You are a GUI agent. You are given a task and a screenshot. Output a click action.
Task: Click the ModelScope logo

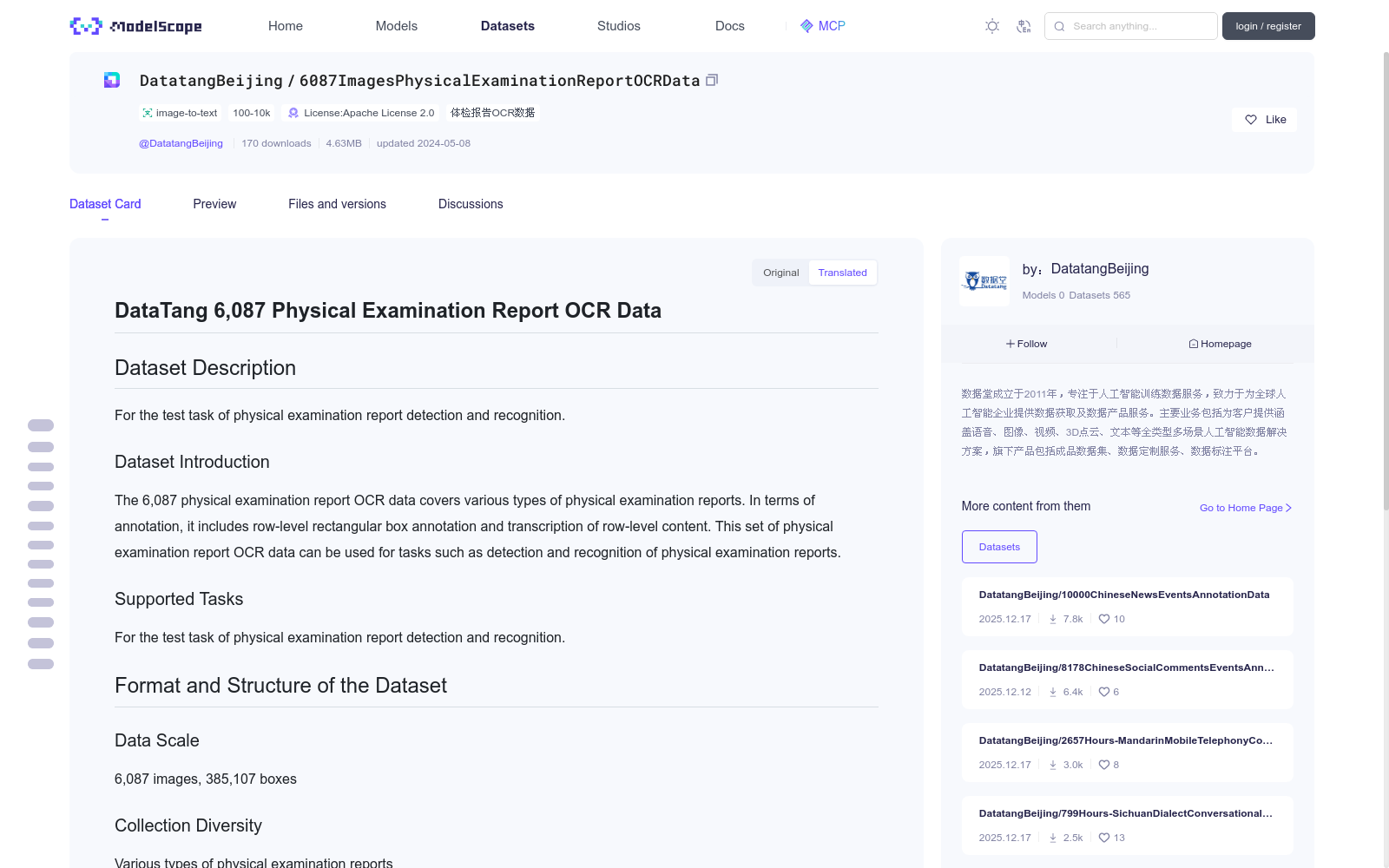point(135,26)
